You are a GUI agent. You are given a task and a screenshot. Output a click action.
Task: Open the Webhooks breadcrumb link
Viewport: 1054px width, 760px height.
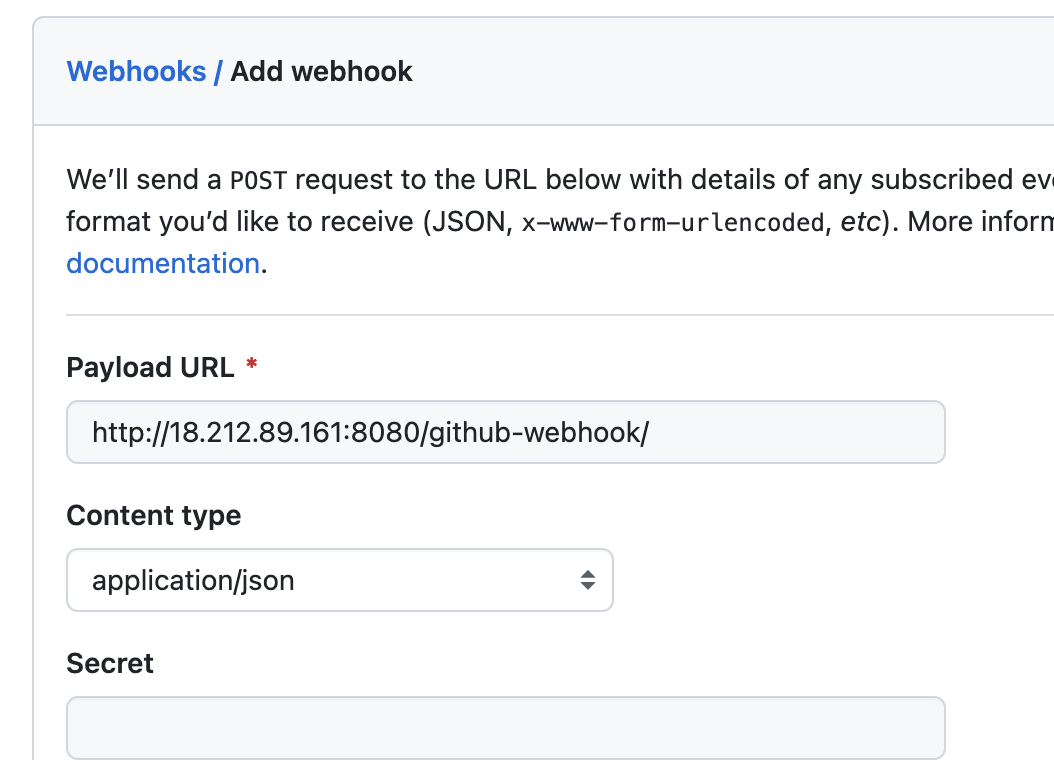click(136, 72)
